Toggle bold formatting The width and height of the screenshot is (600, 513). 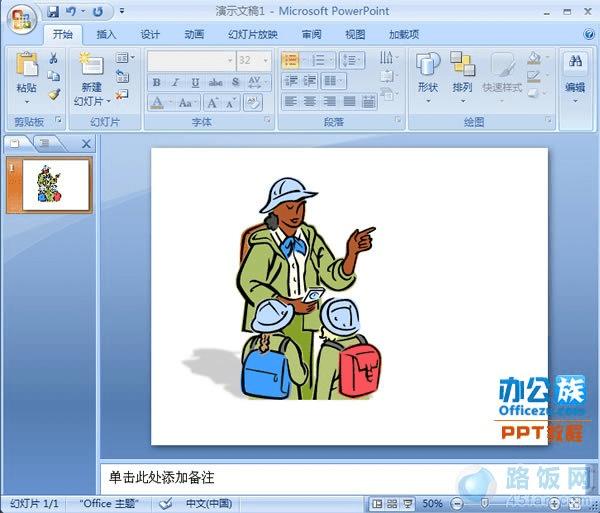coord(156,82)
